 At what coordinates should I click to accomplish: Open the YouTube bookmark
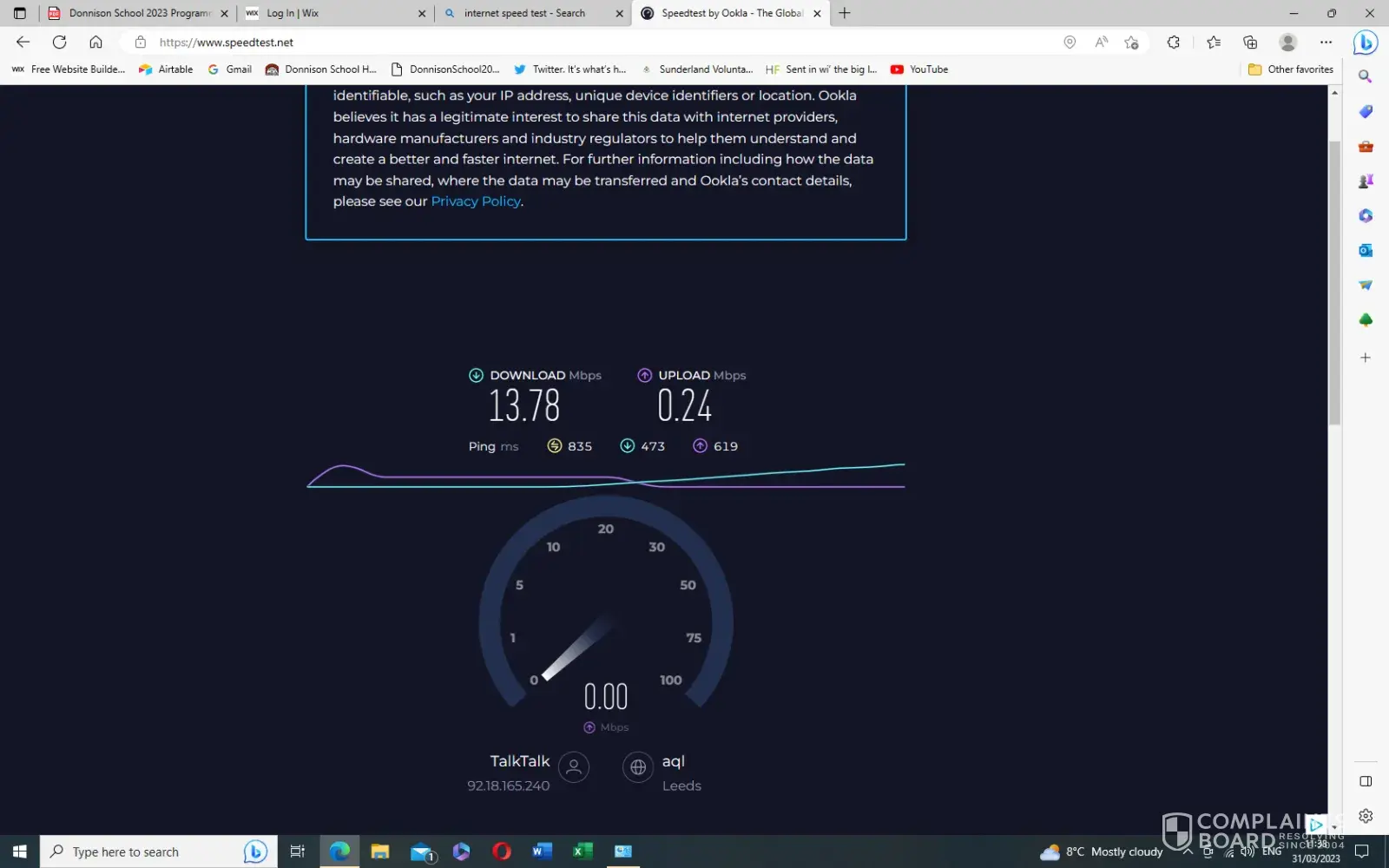point(919,69)
